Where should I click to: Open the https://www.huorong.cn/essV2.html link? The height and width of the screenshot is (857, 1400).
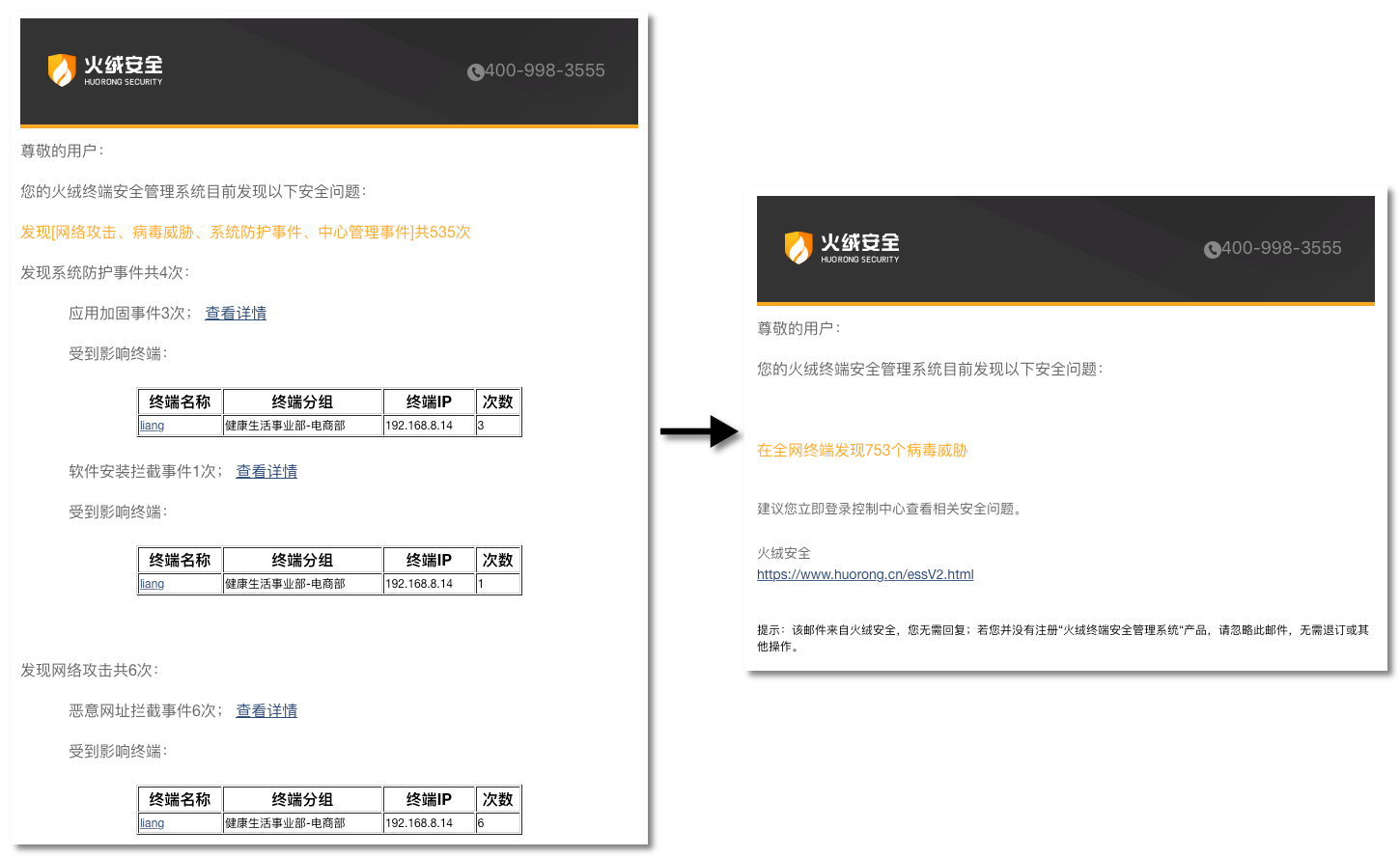[865, 574]
